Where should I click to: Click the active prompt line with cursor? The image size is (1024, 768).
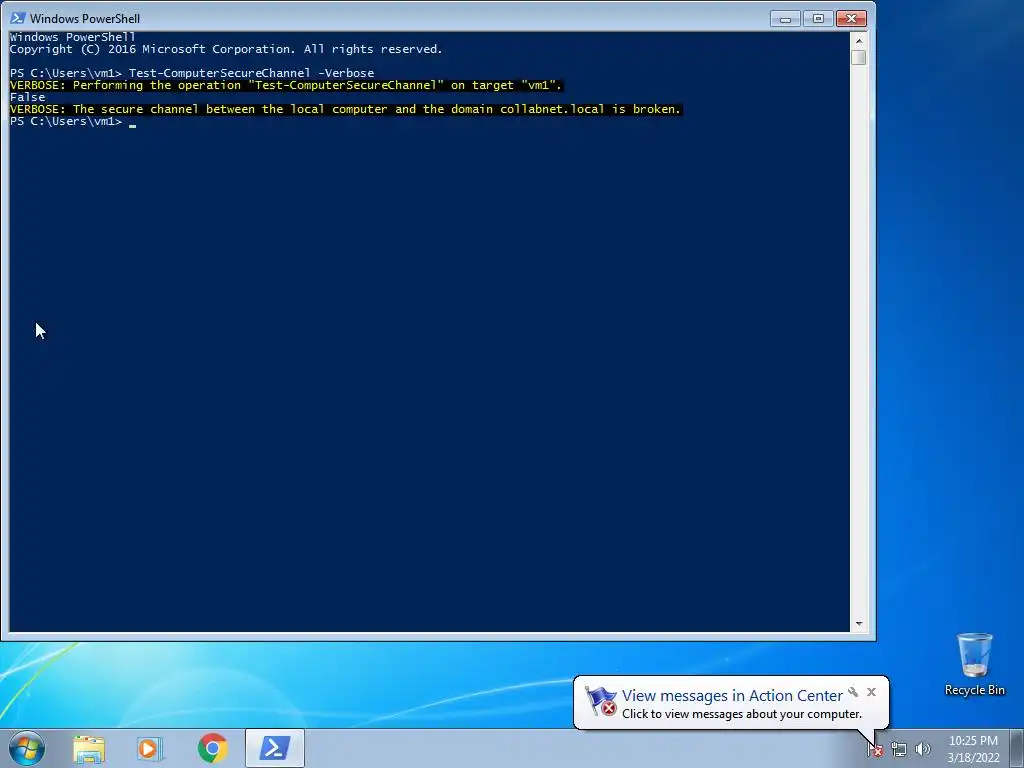tap(73, 121)
